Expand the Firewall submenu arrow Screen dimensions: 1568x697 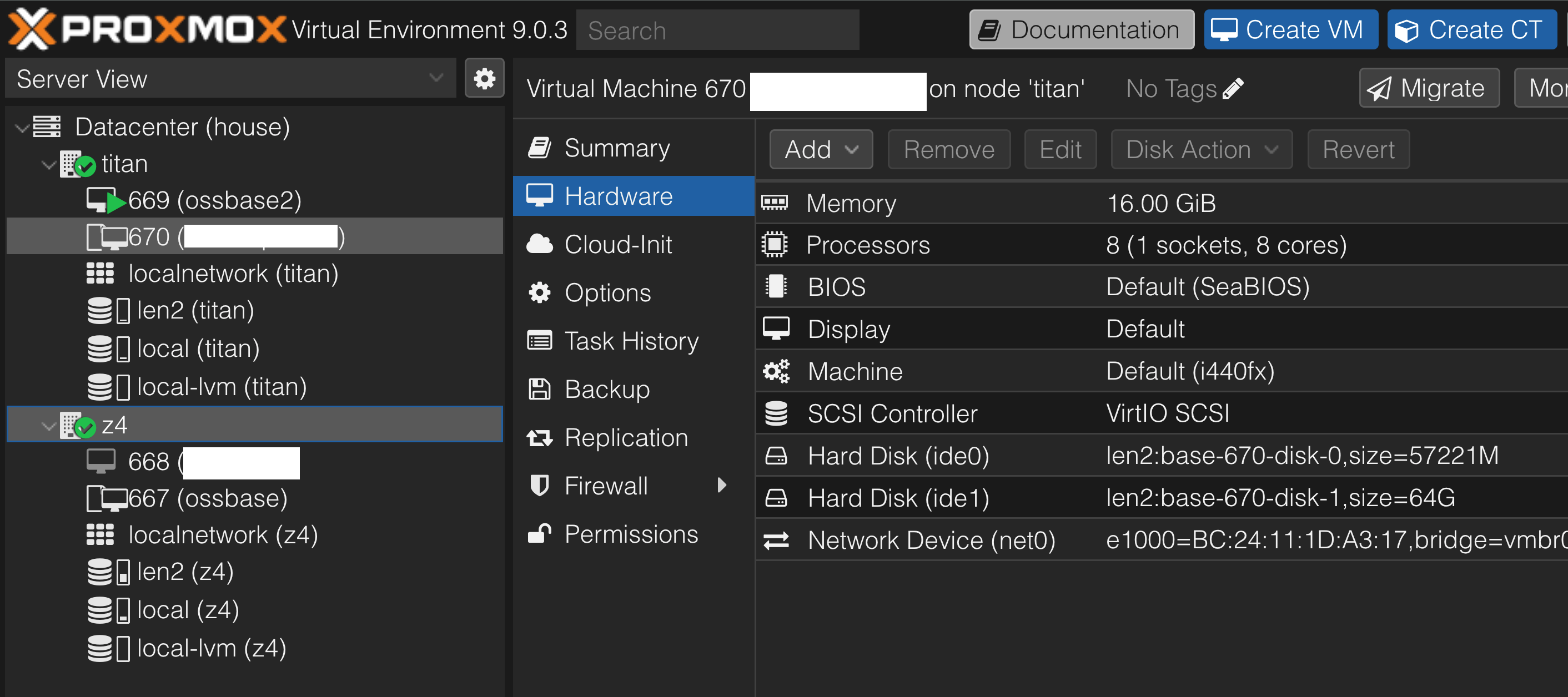click(x=722, y=486)
